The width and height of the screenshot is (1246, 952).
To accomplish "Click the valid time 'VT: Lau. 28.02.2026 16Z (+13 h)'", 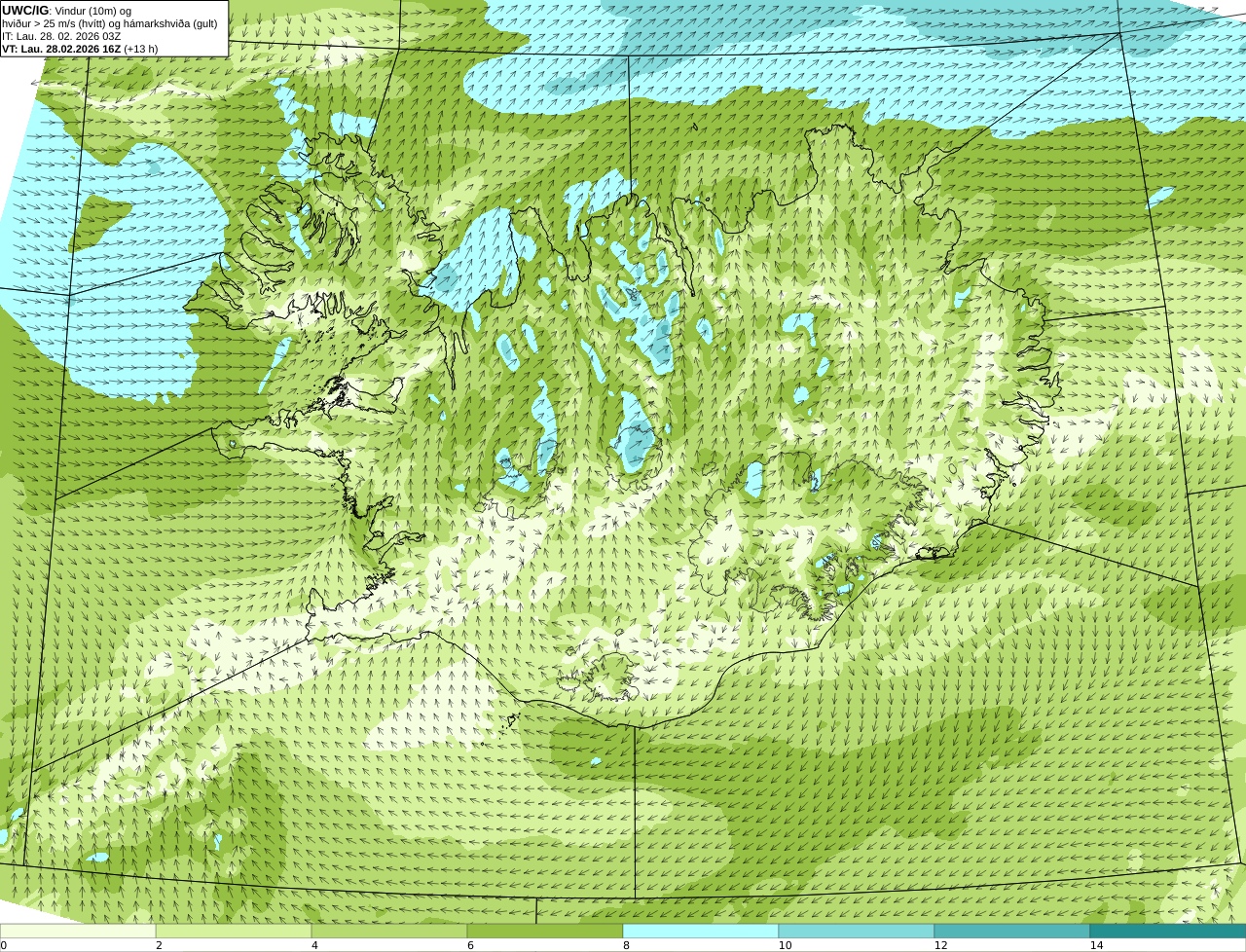I will (80, 49).
